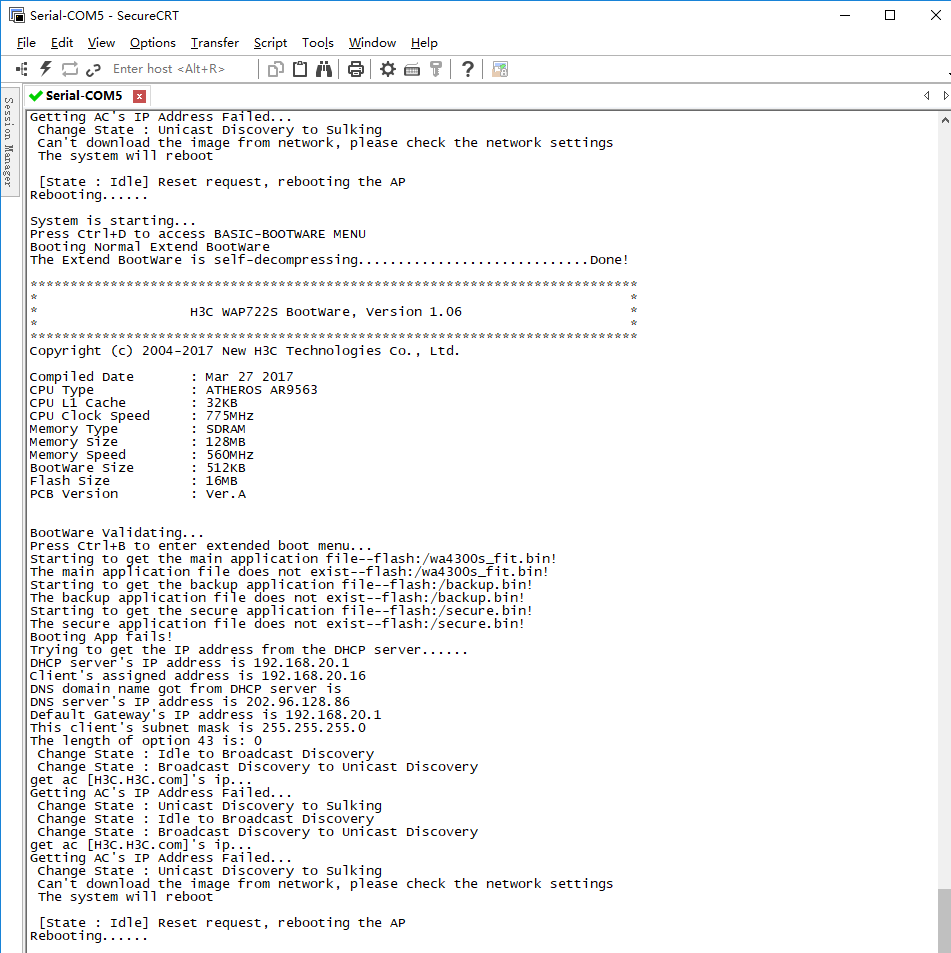The image size is (951, 953).
Task: Click the Reconnect arrows icon
Action: click(69, 69)
